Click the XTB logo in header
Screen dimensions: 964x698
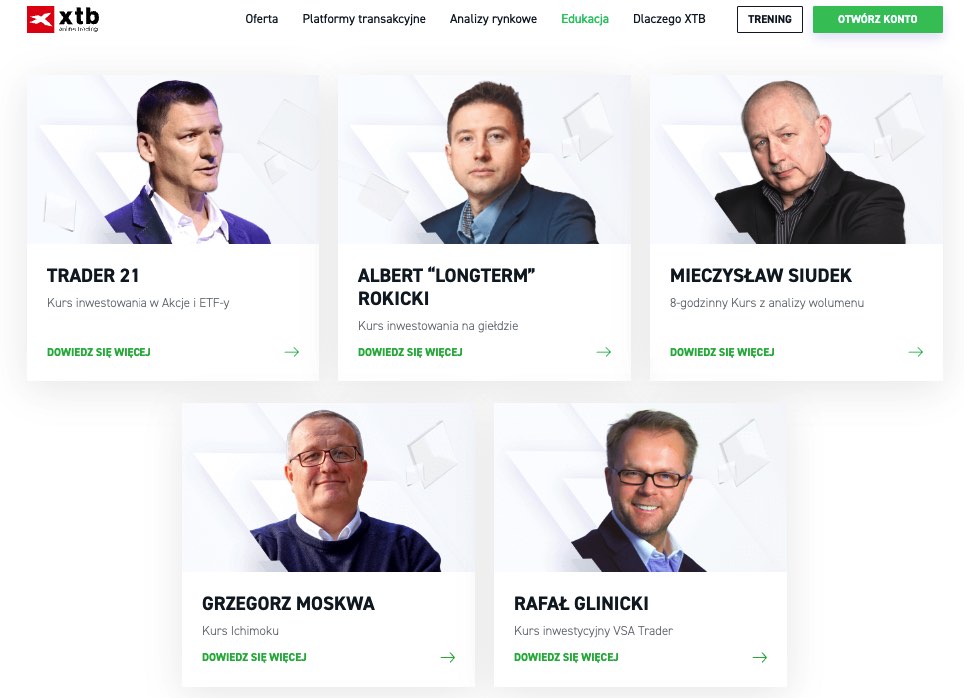coord(63,19)
